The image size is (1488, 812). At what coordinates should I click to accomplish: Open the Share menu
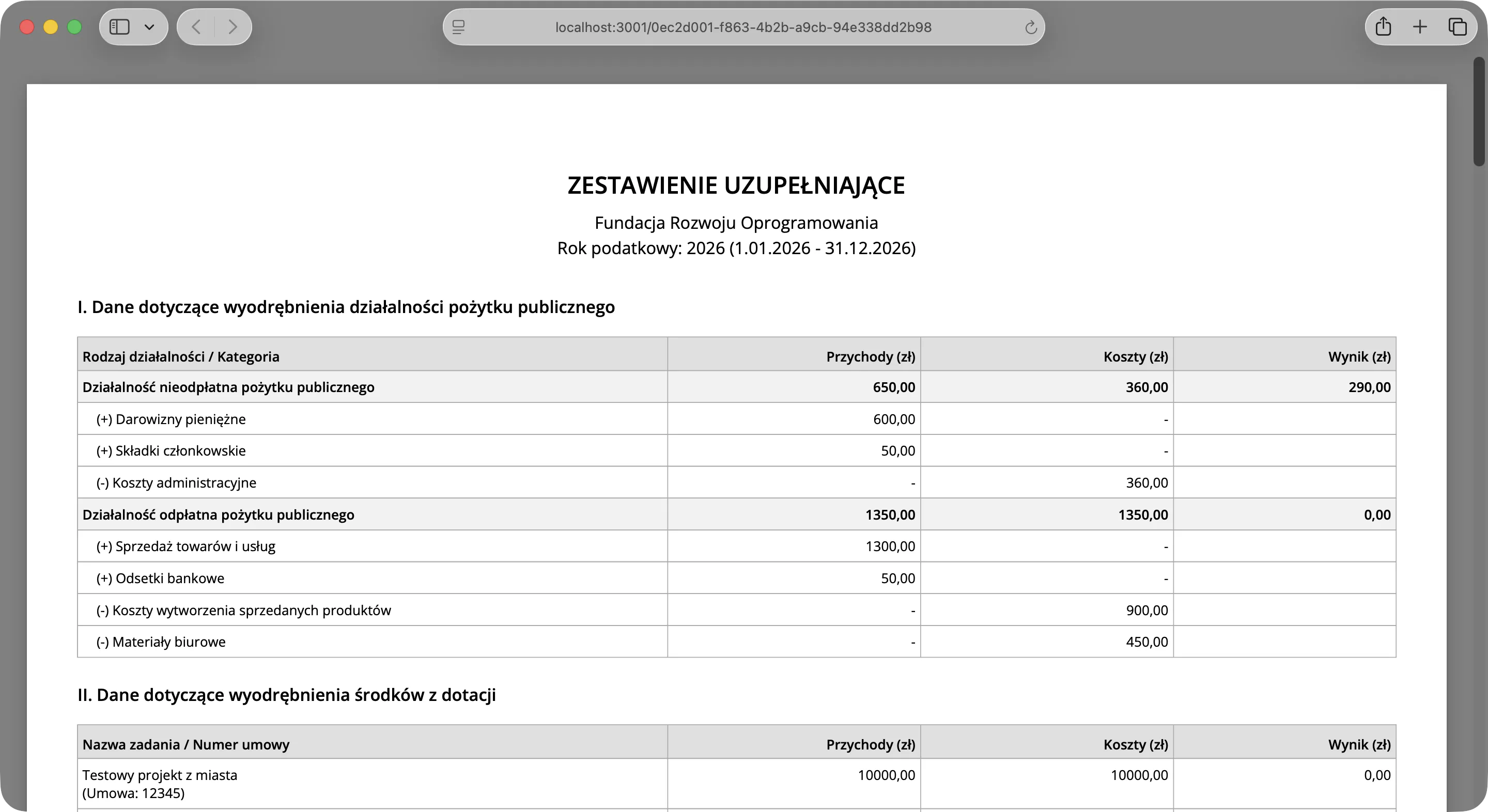[1383, 27]
